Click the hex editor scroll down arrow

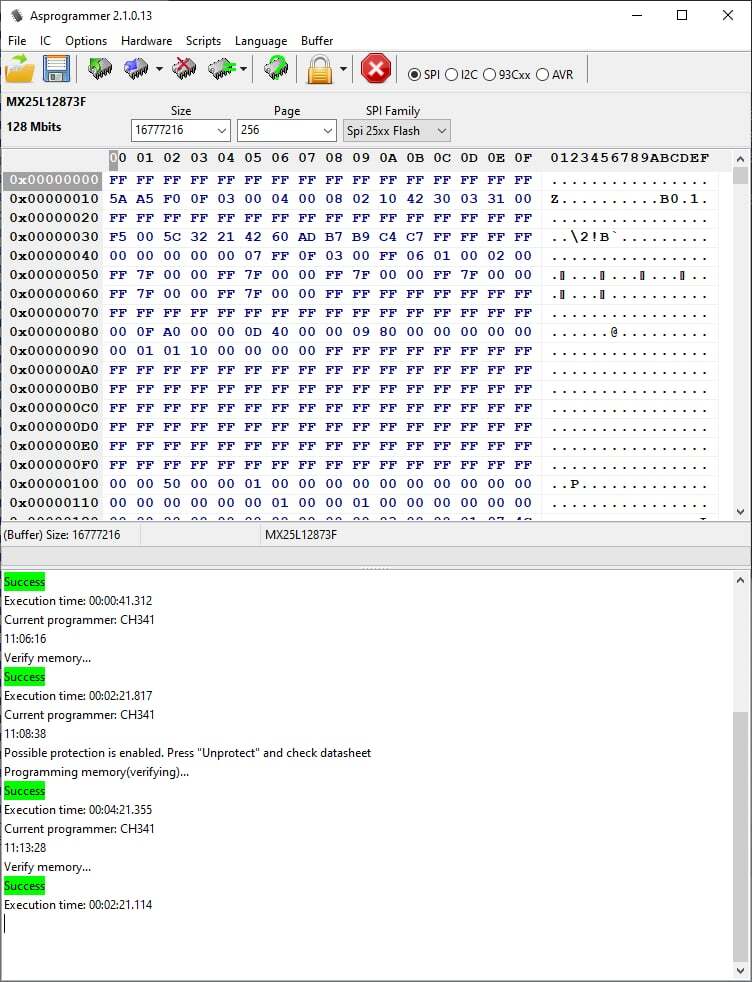740,512
